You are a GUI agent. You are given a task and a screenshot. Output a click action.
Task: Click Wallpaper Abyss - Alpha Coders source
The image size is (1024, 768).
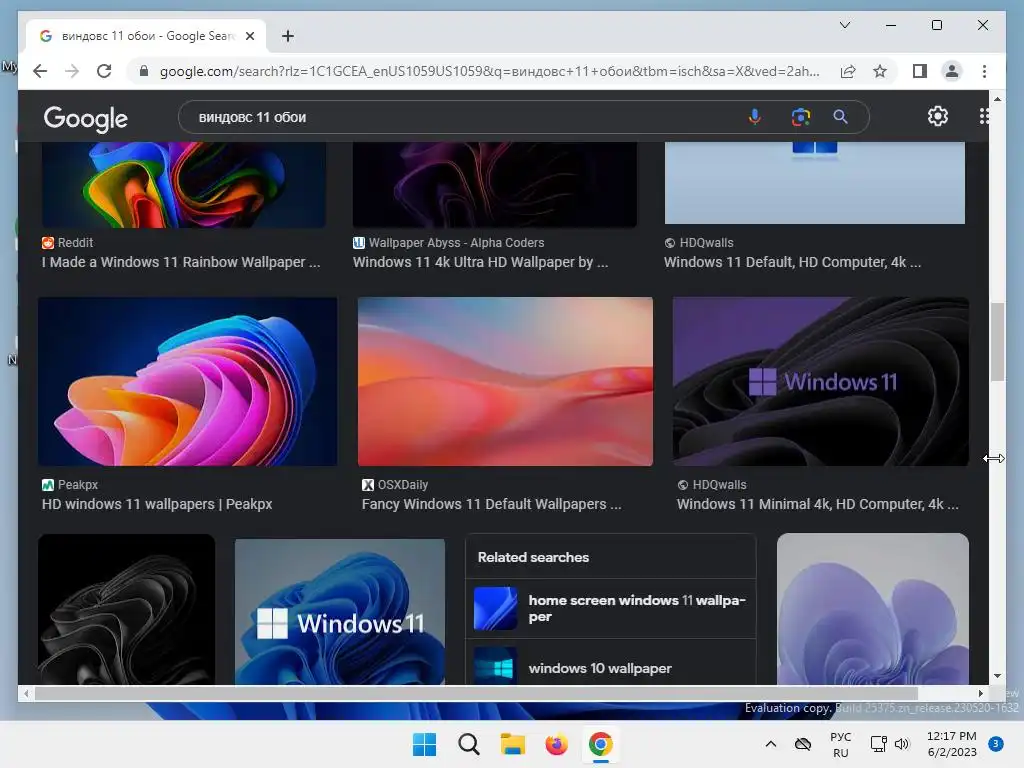coord(448,242)
